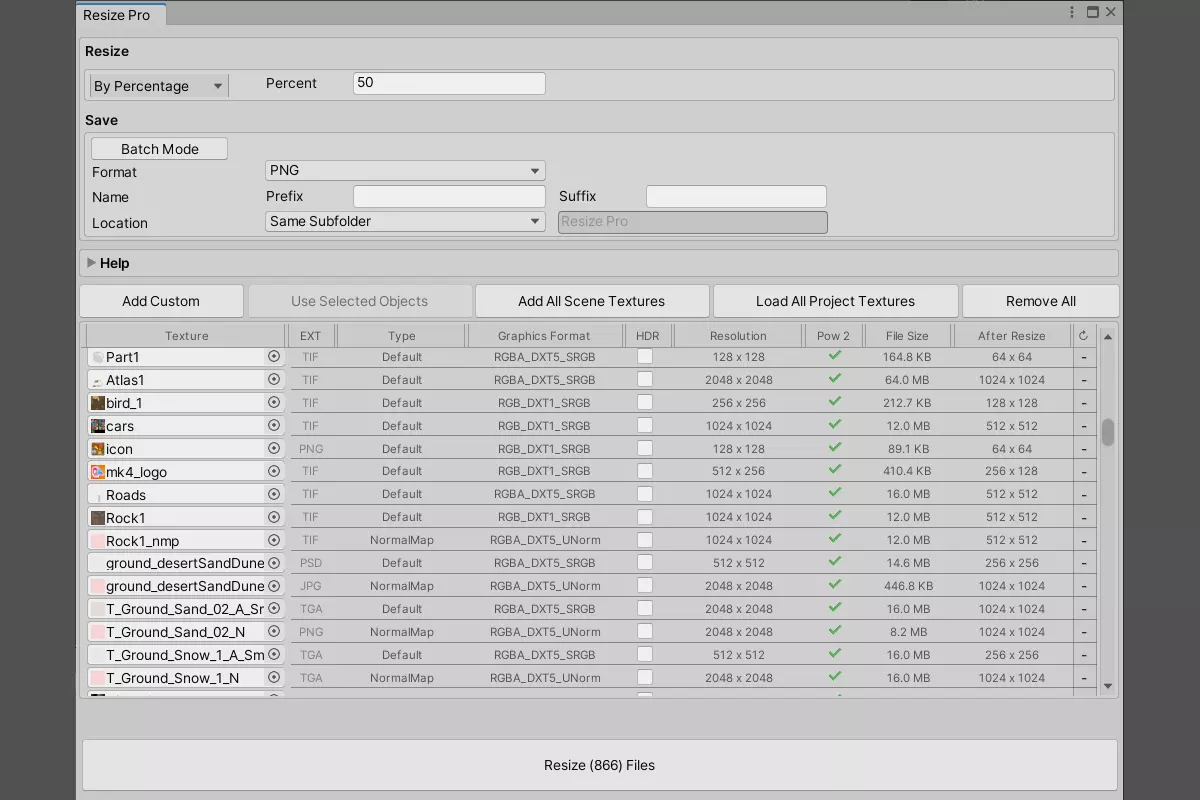1200x800 pixels.
Task: Open the window options kebab menu
Action: click(1073, 13)
